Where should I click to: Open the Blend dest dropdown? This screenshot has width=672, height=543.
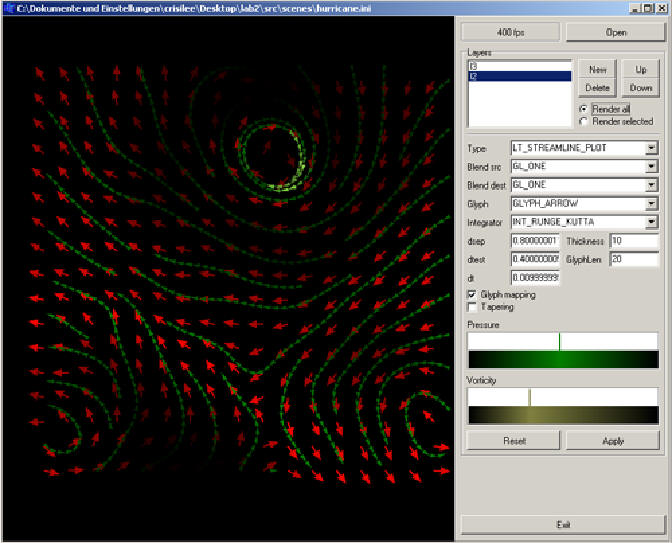[x=651, y=185]
